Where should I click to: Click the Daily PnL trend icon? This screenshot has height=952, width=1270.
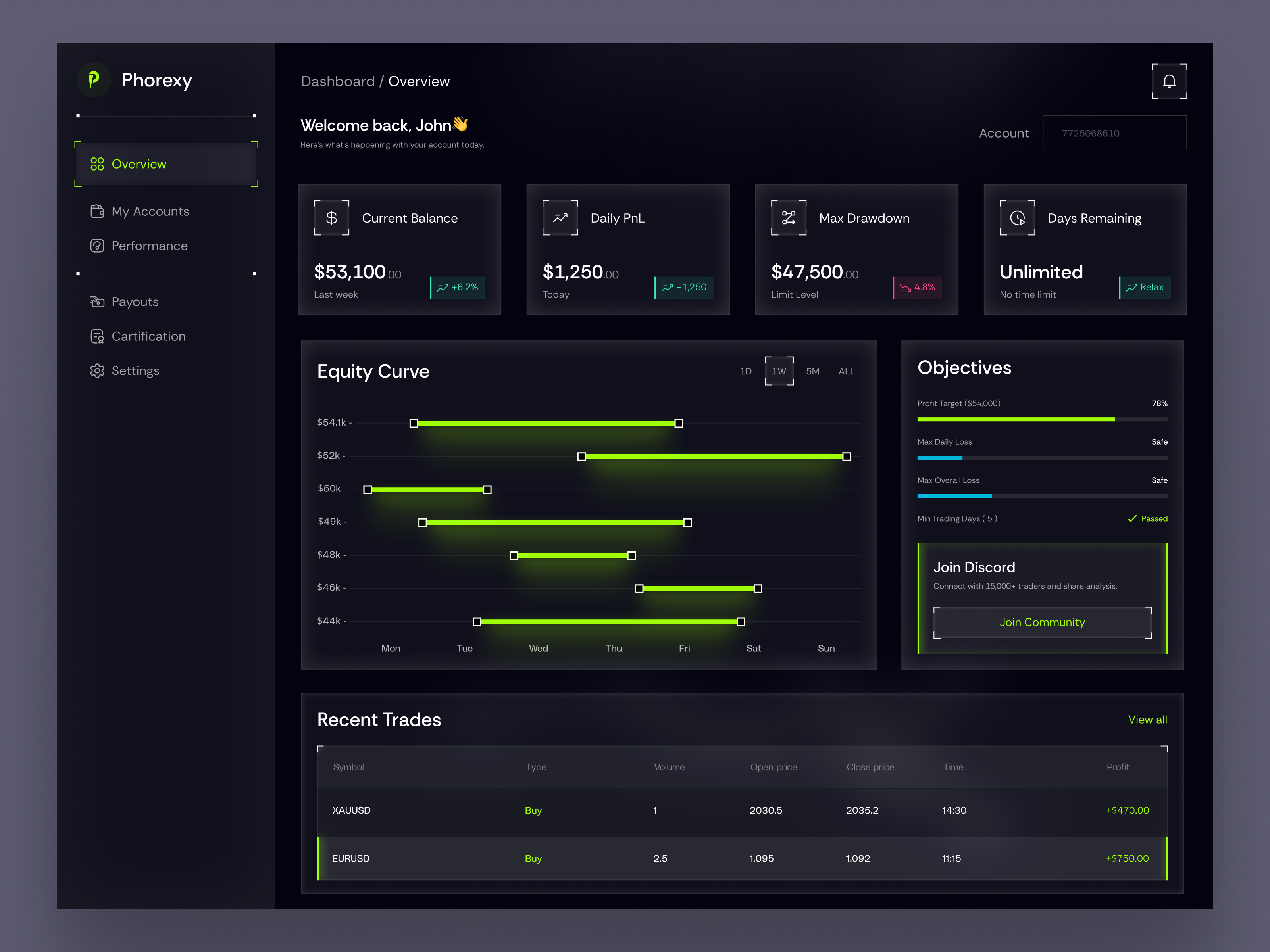pos(560,217)
